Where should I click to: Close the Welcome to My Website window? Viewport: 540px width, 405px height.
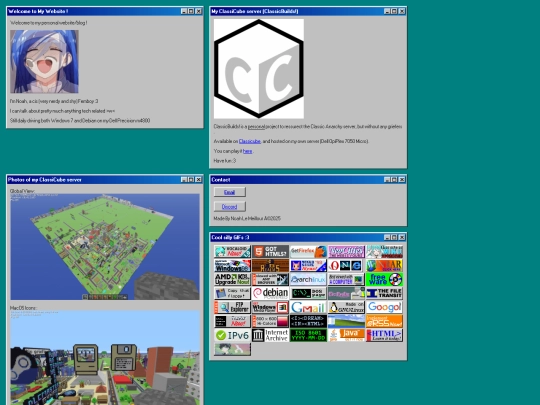click(x=199, y=11)
